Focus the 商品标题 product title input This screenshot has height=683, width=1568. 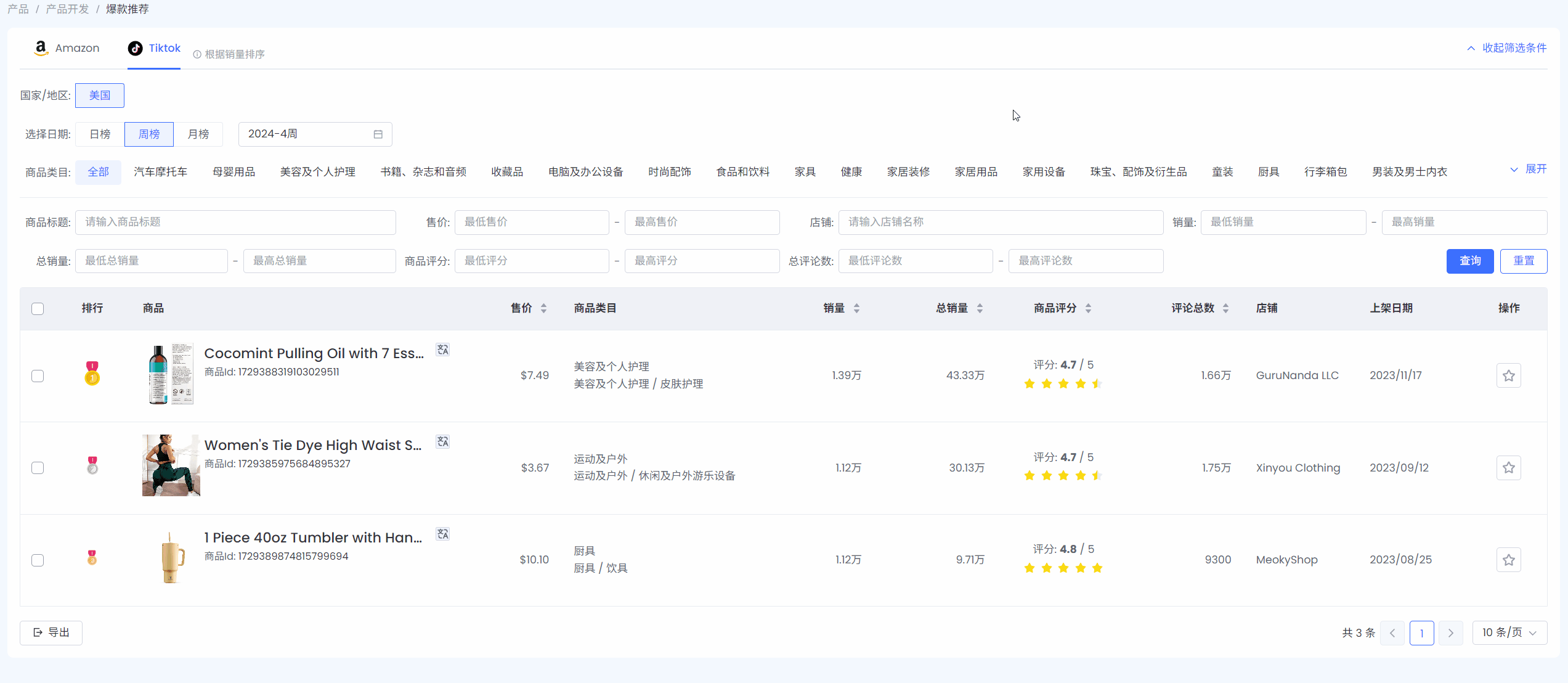235,223
